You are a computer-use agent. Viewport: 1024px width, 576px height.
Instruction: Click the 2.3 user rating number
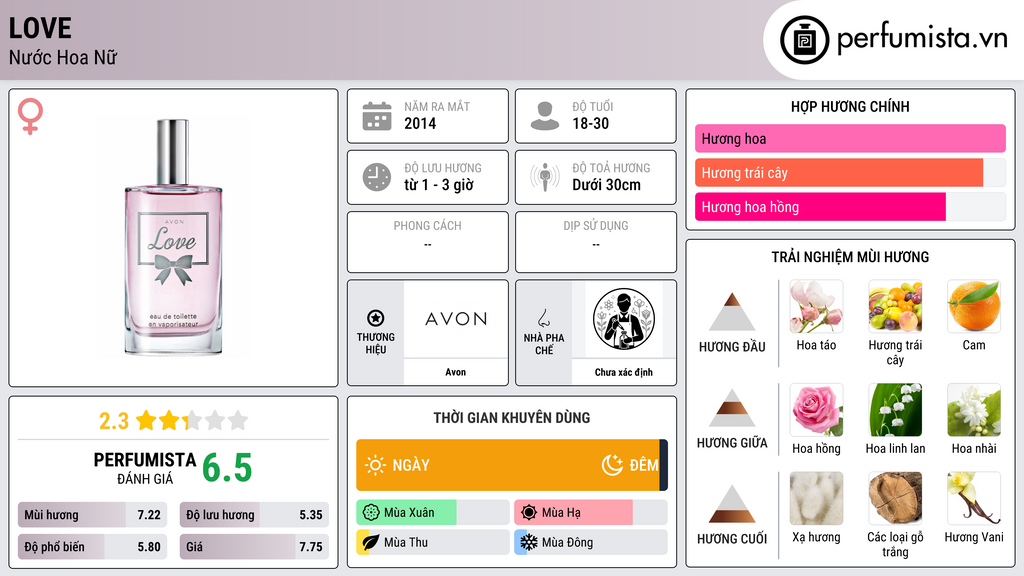click(x=114, y=421)
